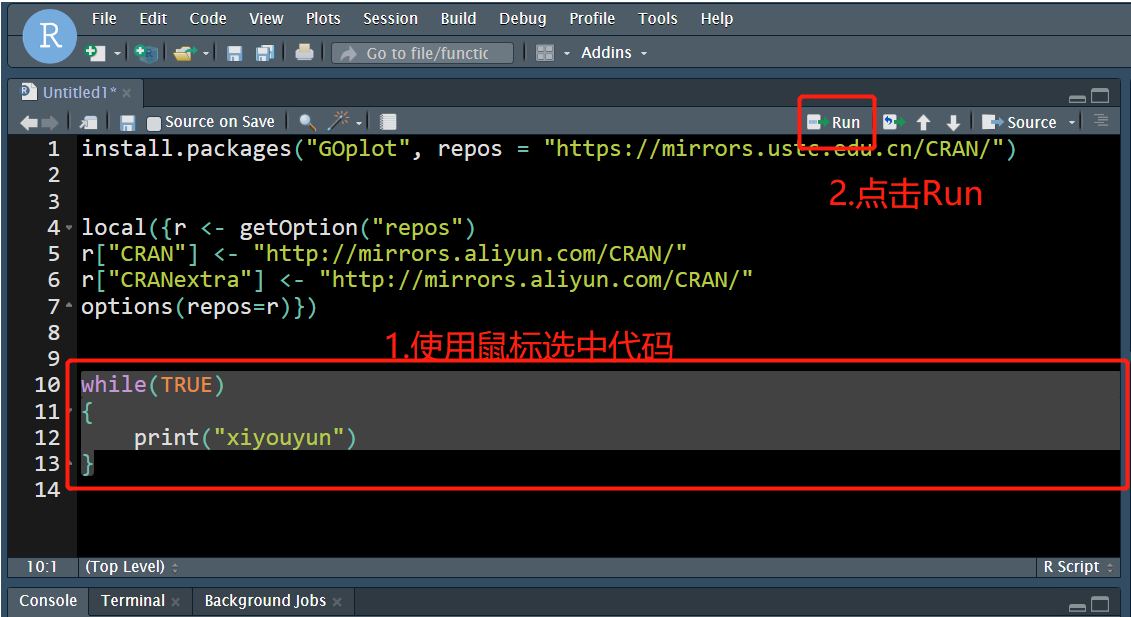Viewport: 1131px width, 617px height.
Task: Click Re-run previous code region icon
Action: click(x=893, y=122)
